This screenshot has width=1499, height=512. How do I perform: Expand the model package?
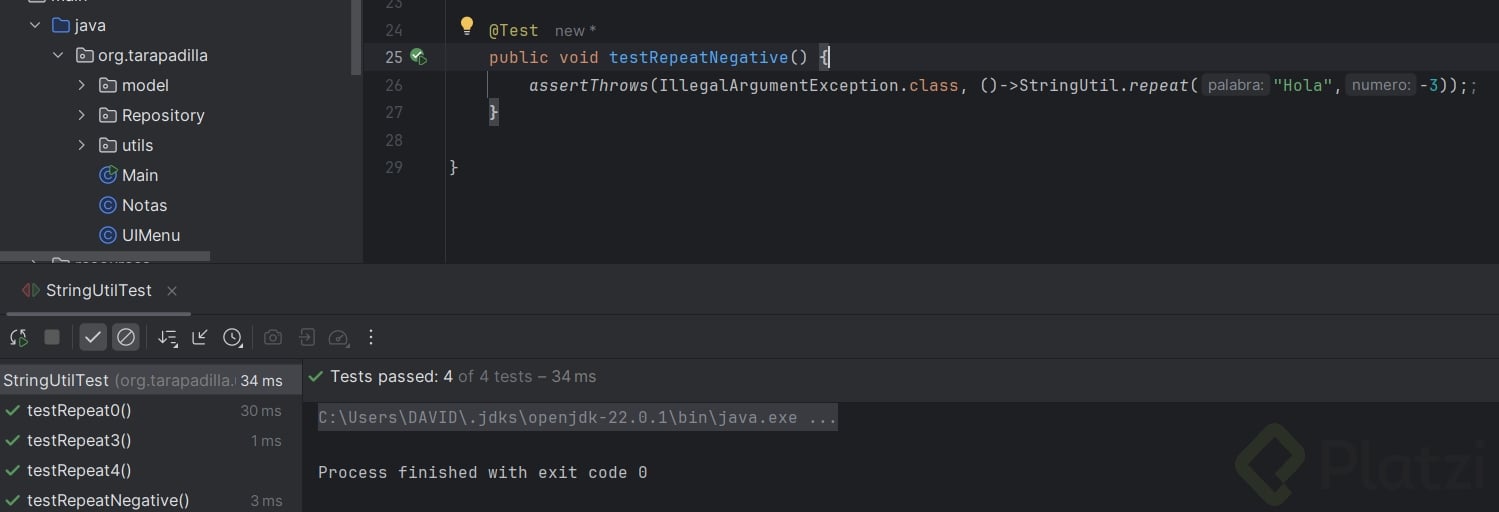[82, 85]
